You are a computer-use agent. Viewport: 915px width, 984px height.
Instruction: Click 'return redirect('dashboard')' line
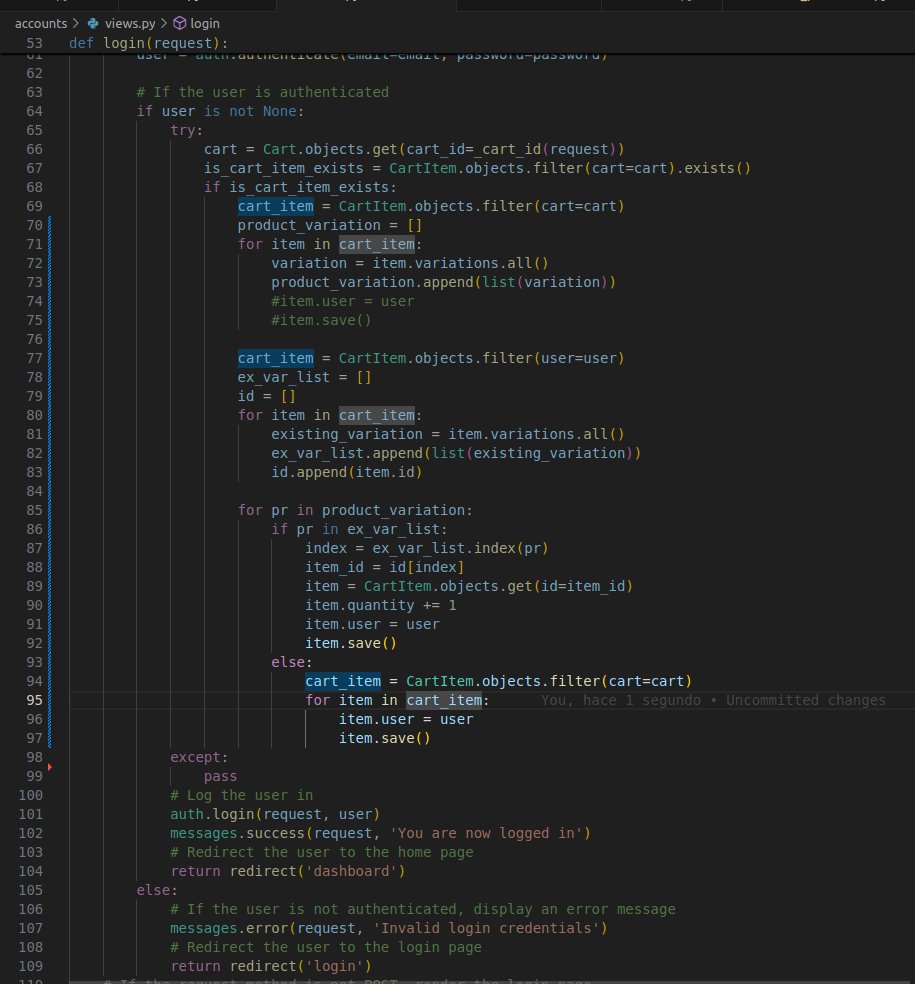click(288, 871)
